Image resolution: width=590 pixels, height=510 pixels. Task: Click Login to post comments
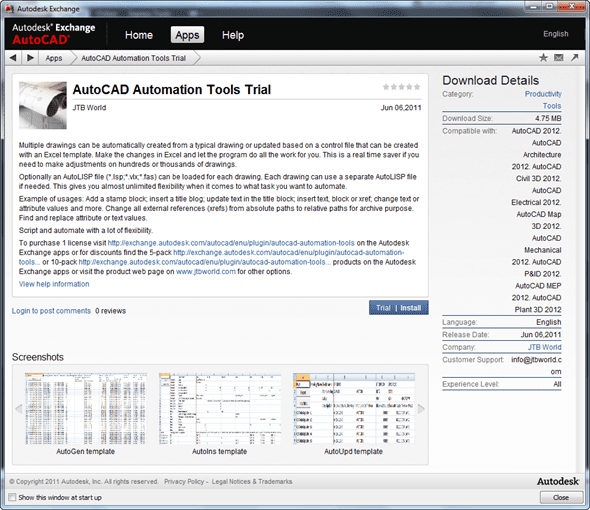[x=51, y=311]
